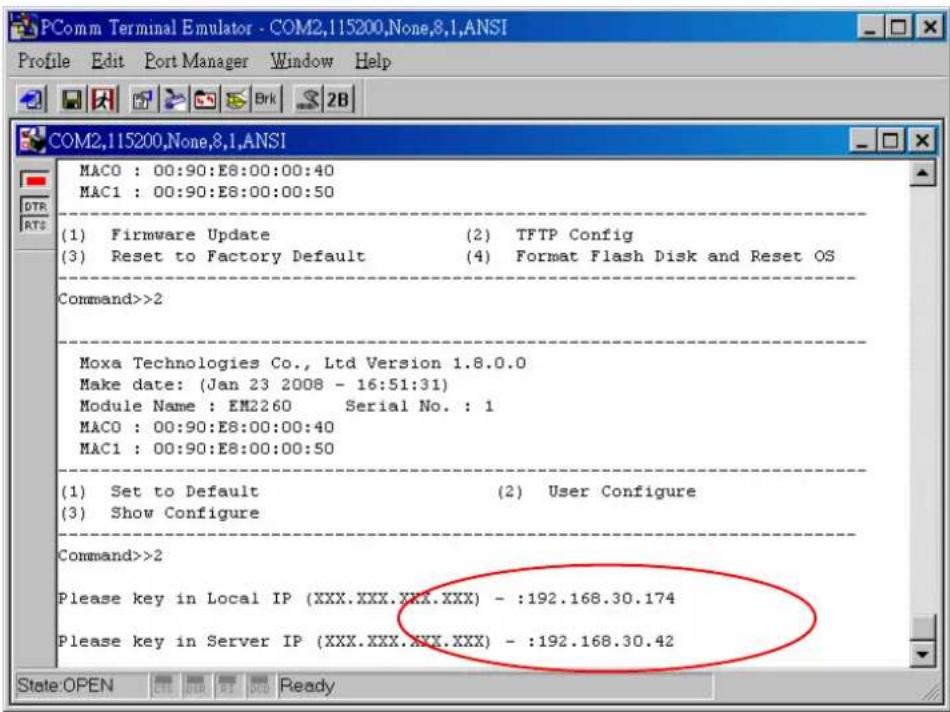Click the DCD status indicator
The image size is (950, 712).
pos(259,686)
